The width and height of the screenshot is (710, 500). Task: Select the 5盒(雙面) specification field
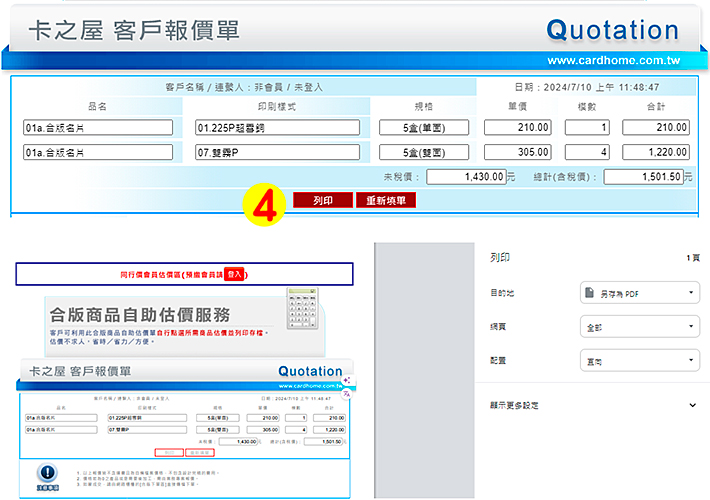coord(424,152)
